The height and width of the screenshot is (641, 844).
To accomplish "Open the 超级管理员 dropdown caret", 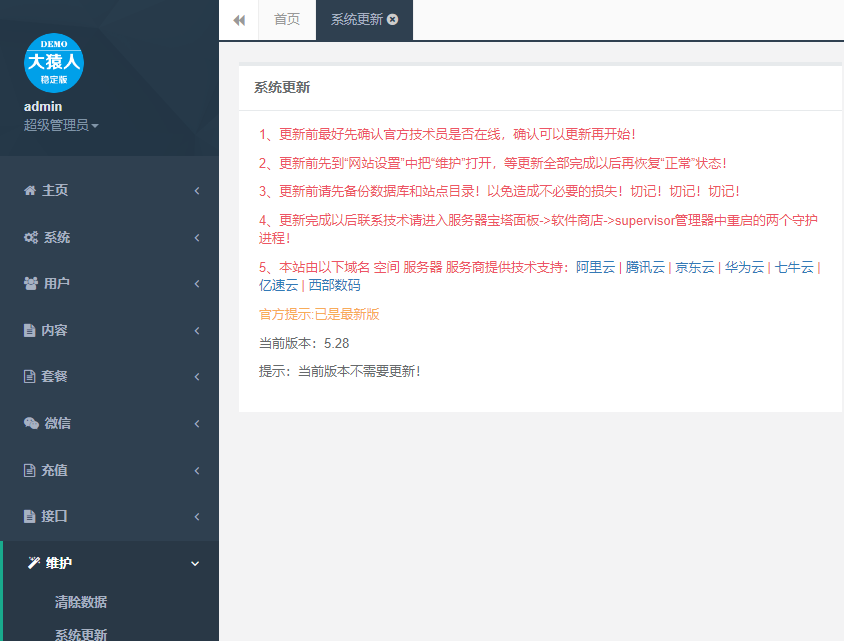I will [95, 126].
